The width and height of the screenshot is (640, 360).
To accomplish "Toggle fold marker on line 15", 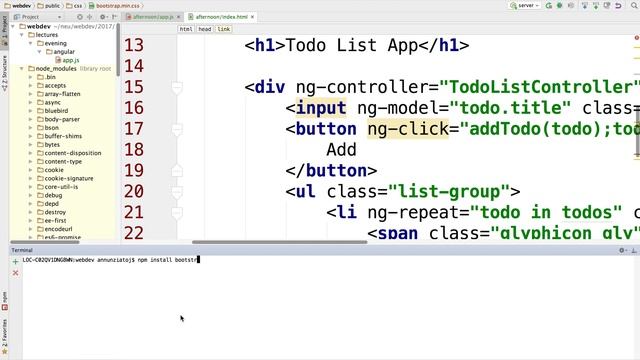I will click(x=177, y=87).
